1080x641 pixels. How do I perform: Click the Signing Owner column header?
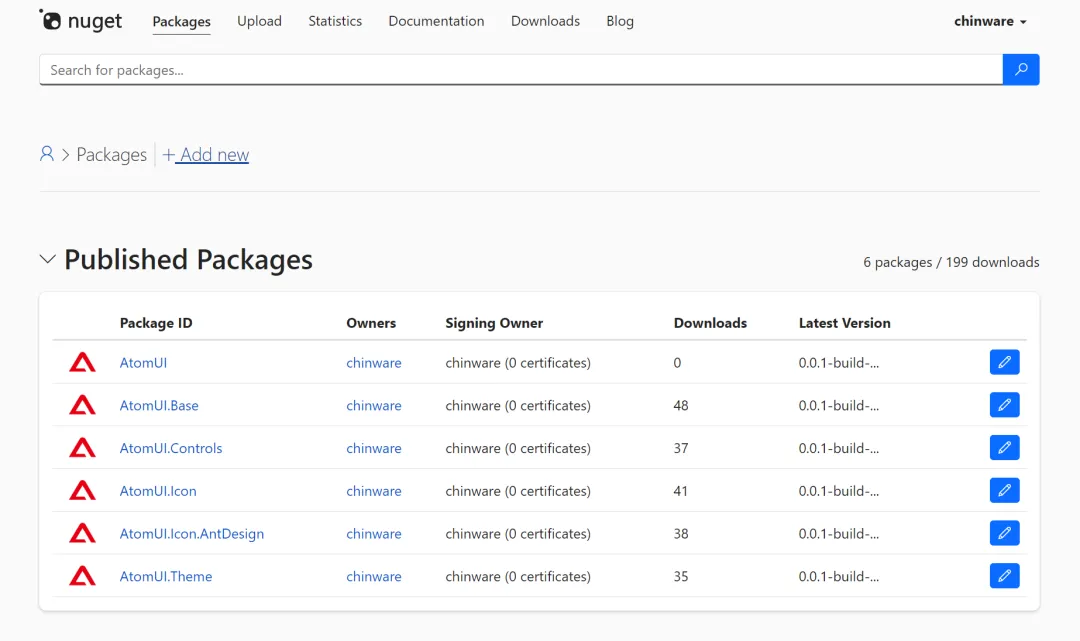point(494,323)
